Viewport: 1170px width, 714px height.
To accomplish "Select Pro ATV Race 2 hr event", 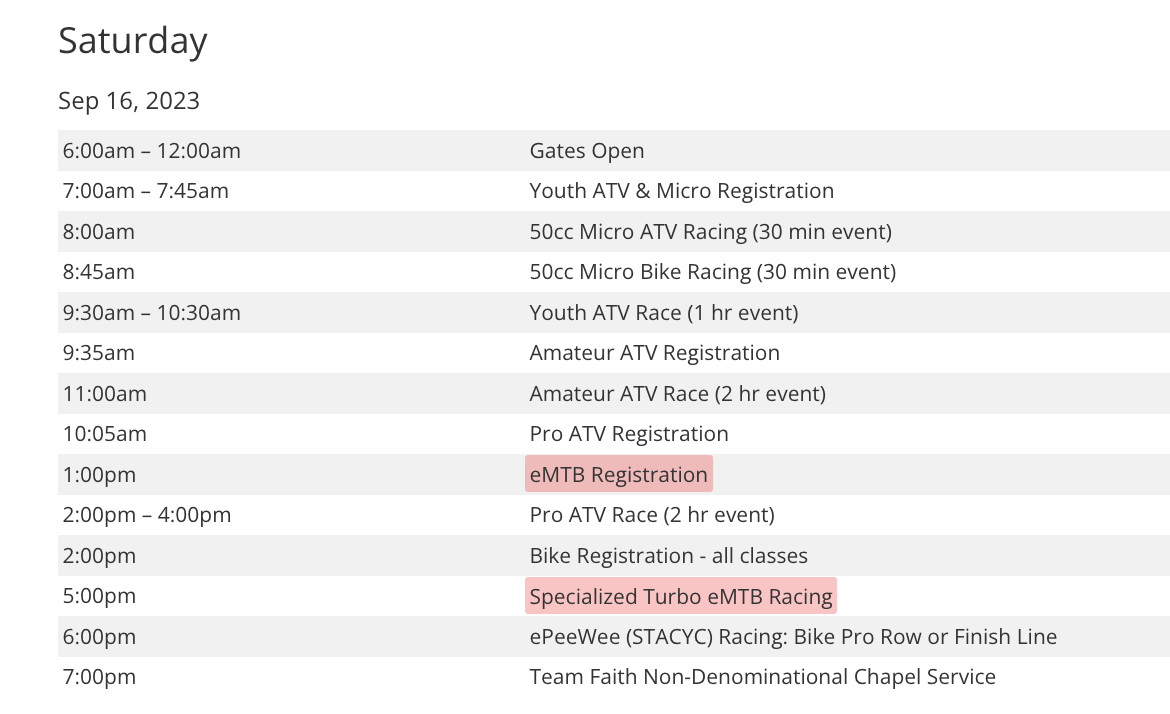I will pyautogui.click(x=652, y=515).
